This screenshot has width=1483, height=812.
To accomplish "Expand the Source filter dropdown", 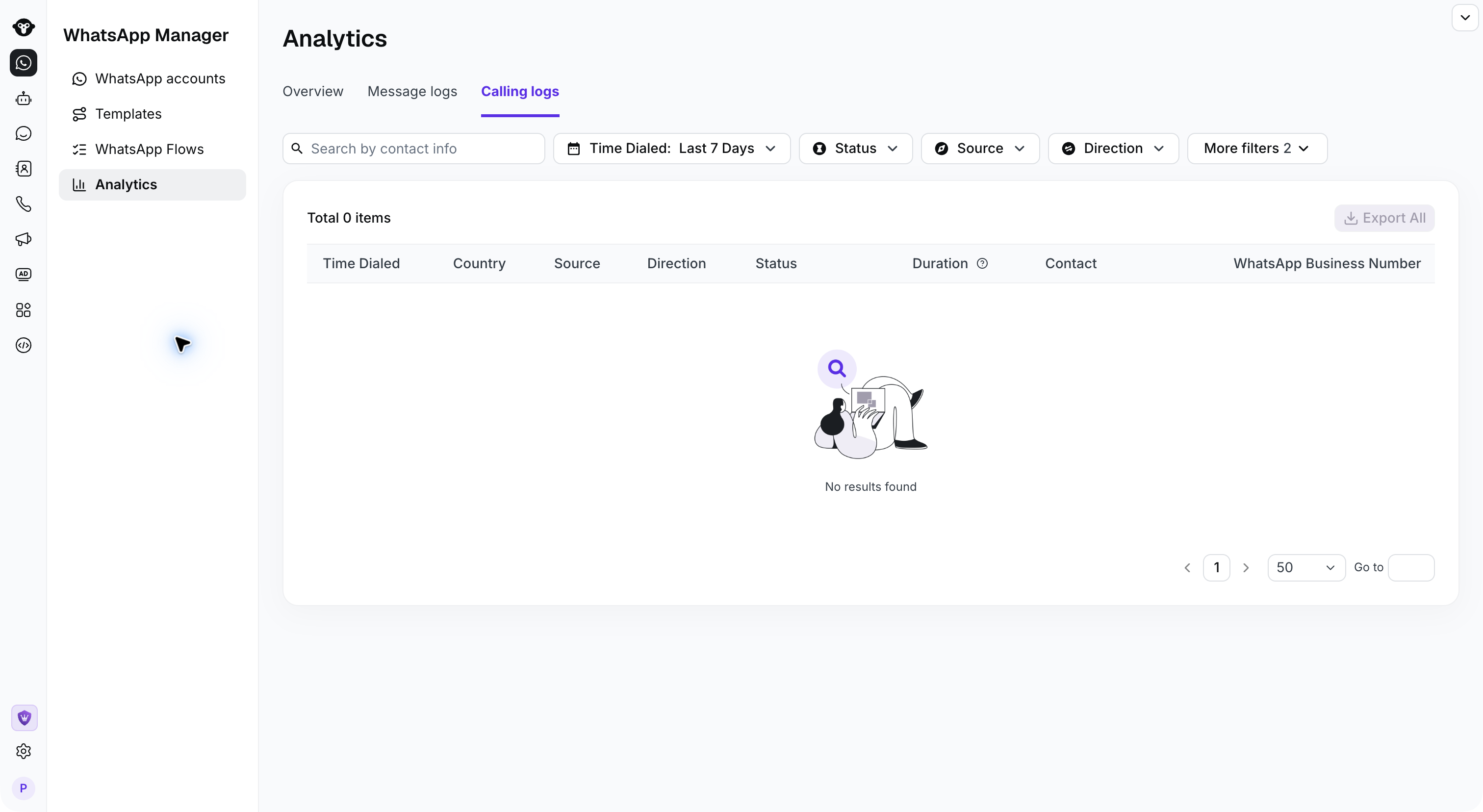I will pos(980,149).
